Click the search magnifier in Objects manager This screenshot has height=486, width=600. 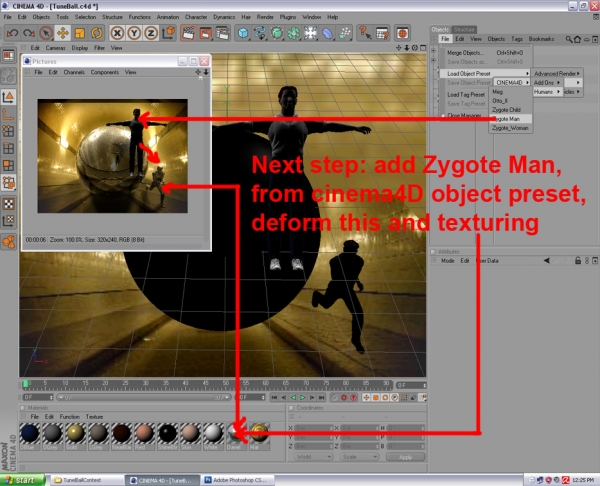point(569,39)
